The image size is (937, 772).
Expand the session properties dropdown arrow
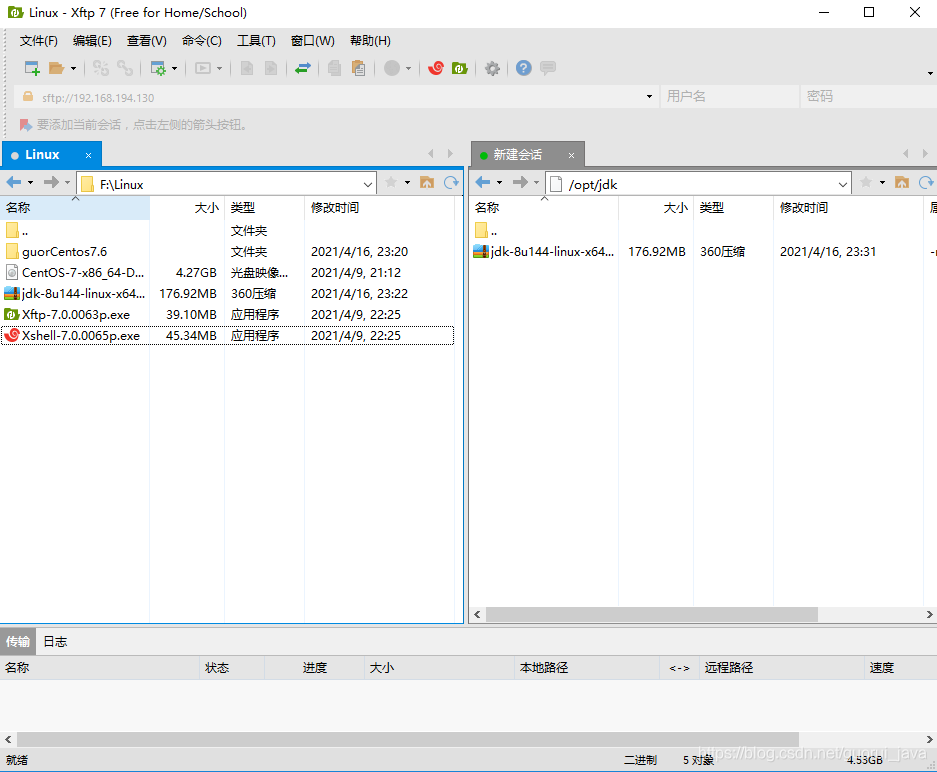coord(174,69)
